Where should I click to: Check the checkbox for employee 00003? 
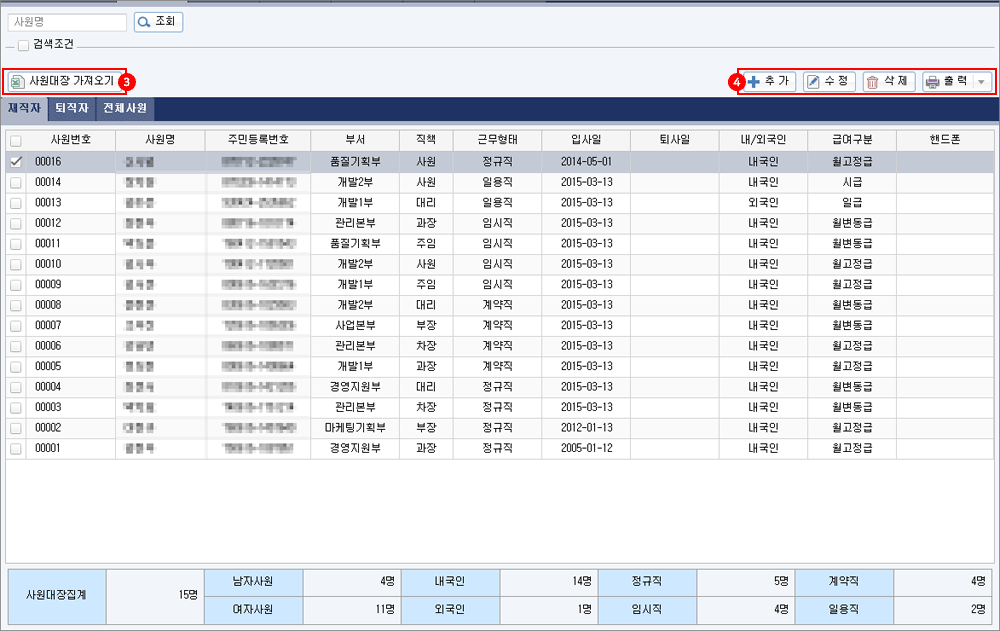(x=16, y=407)
